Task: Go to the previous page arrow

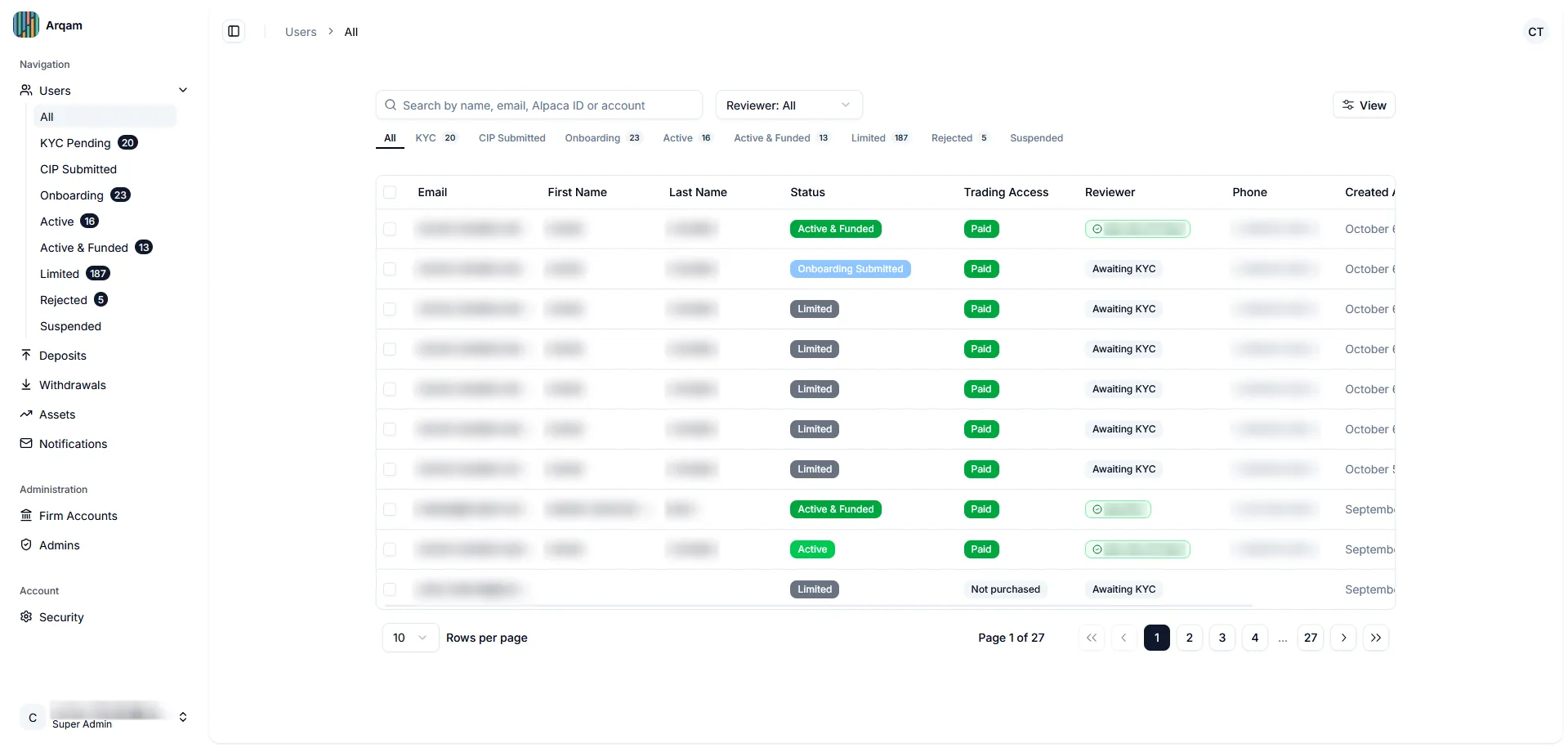Action: (1124, 638)
